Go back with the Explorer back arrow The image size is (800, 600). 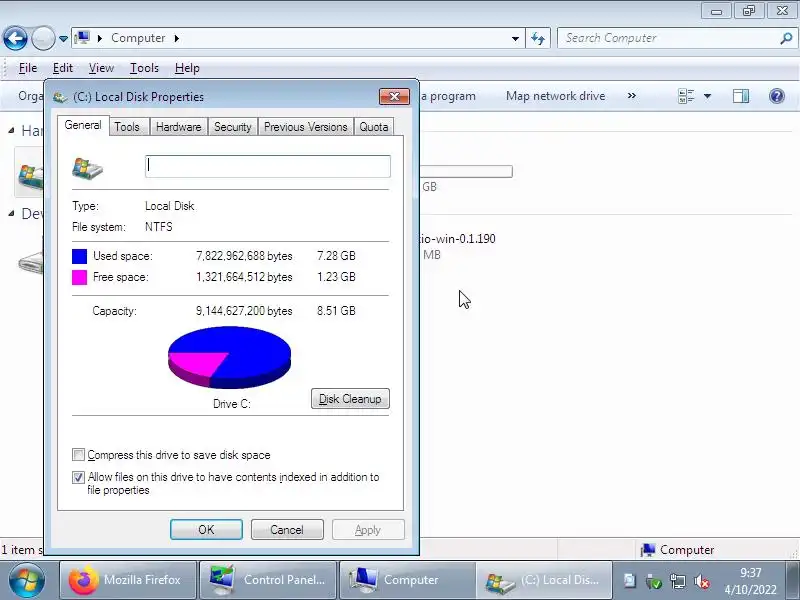coord(15,38)
